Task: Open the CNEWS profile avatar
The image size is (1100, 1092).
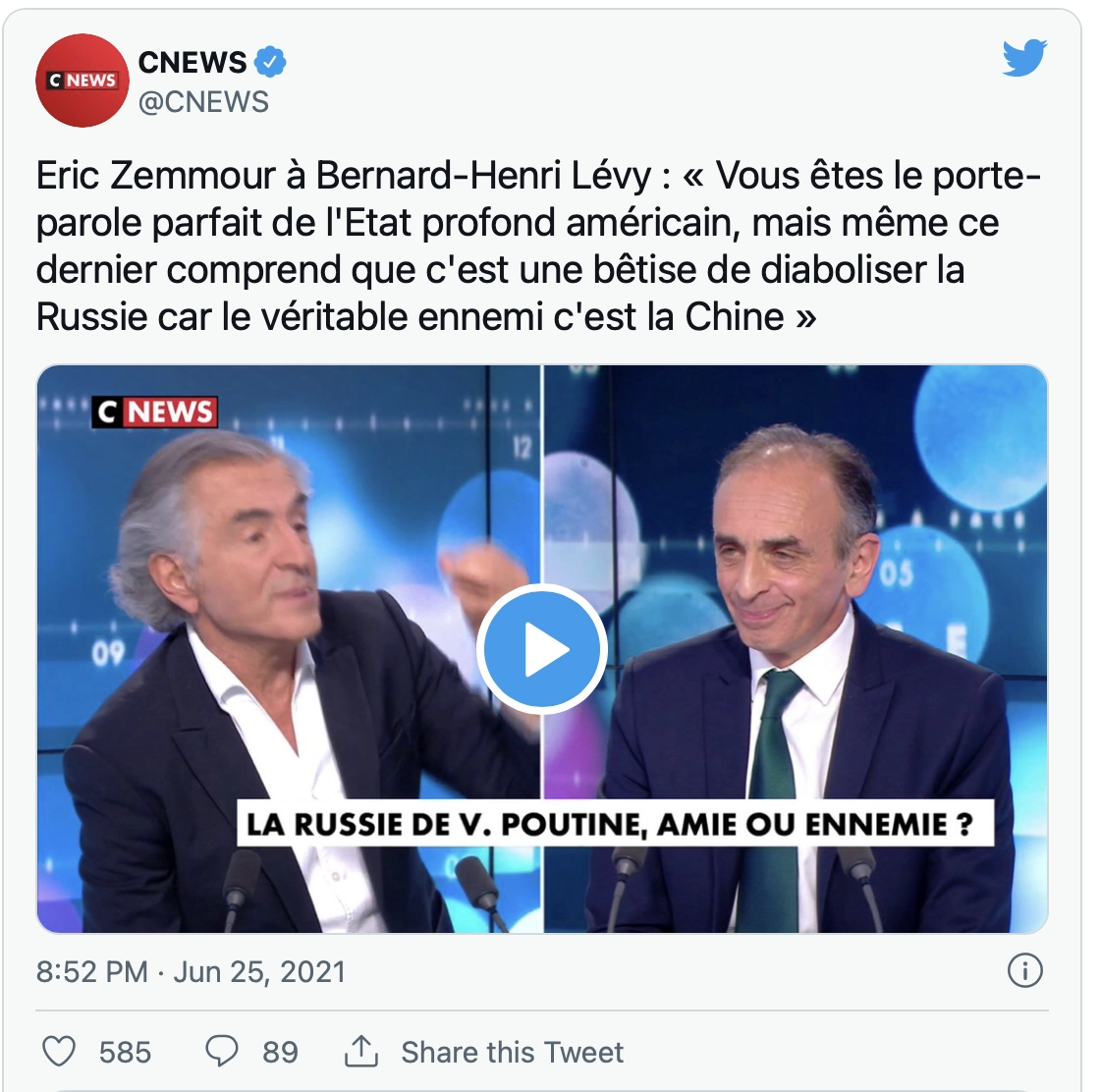Action: point(82,80)
